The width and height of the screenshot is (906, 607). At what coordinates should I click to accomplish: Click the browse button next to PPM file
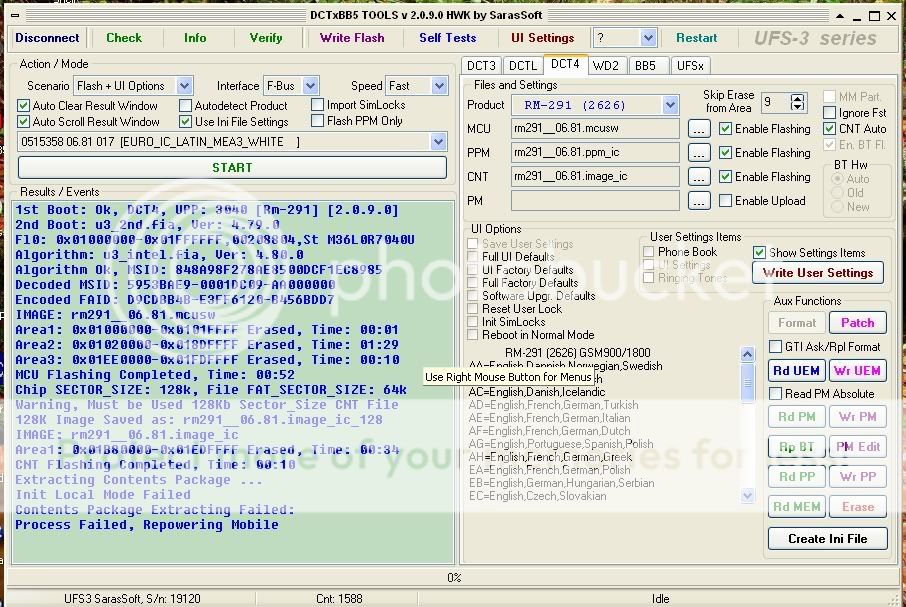click(x=699, y=153)
